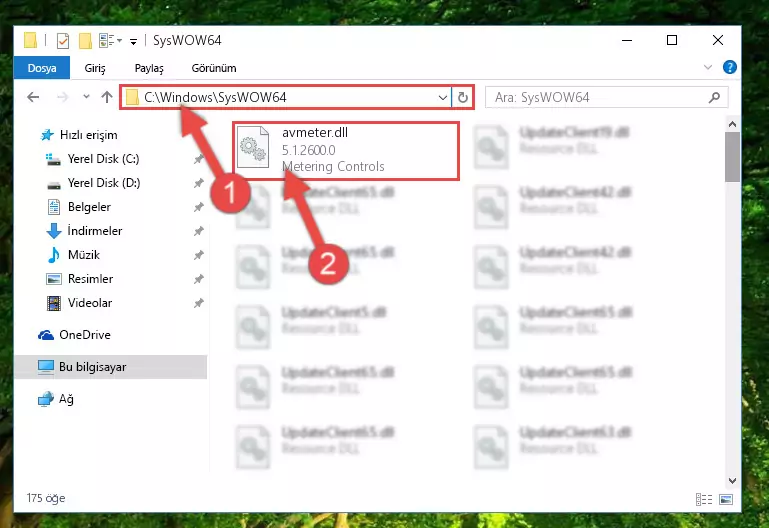This screenshot has width=769, height=528.
Task: Click the avmeter.dll gear file icon
Action: [253, 147]
